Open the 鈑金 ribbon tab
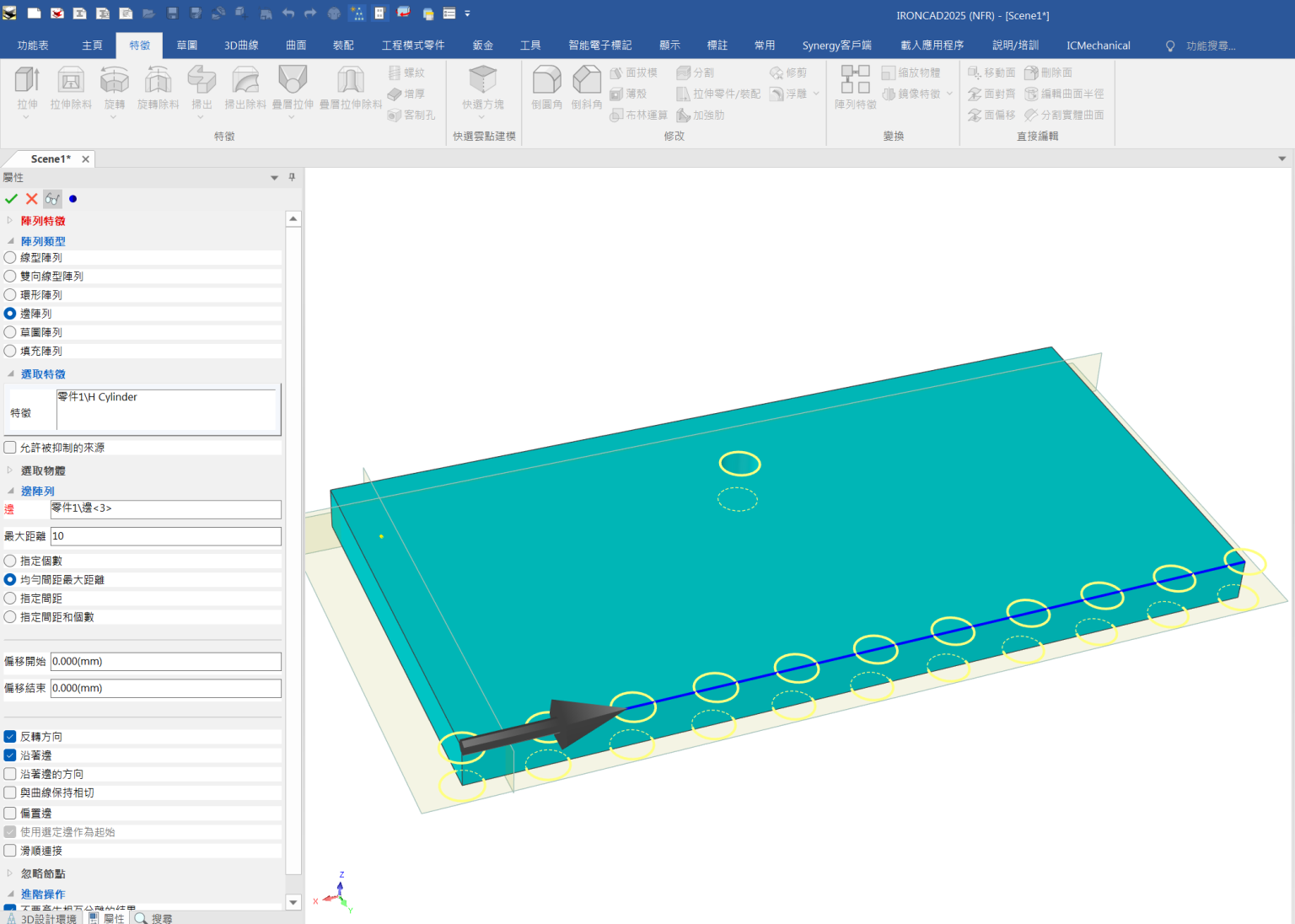Screen dimensions: 1295x924 tap(482, 45)
